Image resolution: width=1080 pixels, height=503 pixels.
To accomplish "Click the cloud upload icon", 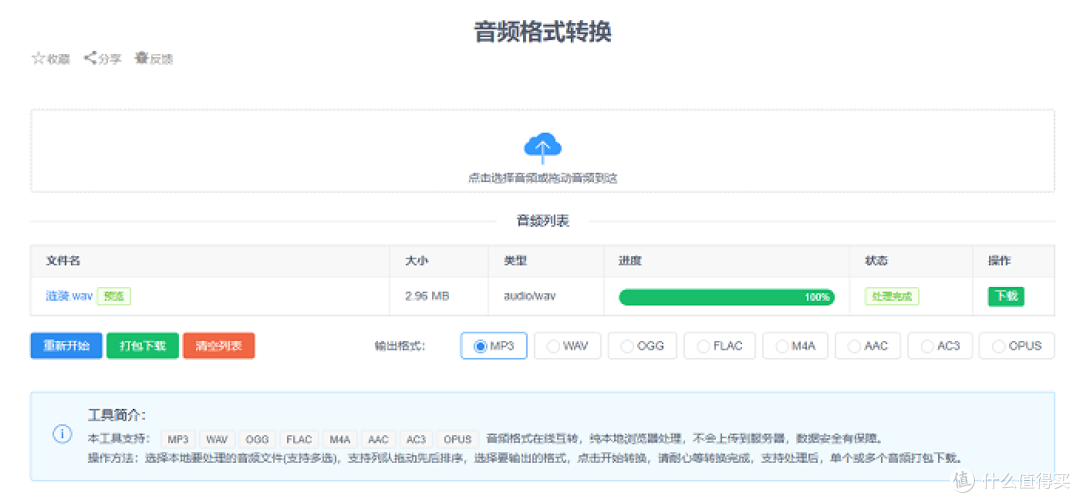I will [543, 147].
